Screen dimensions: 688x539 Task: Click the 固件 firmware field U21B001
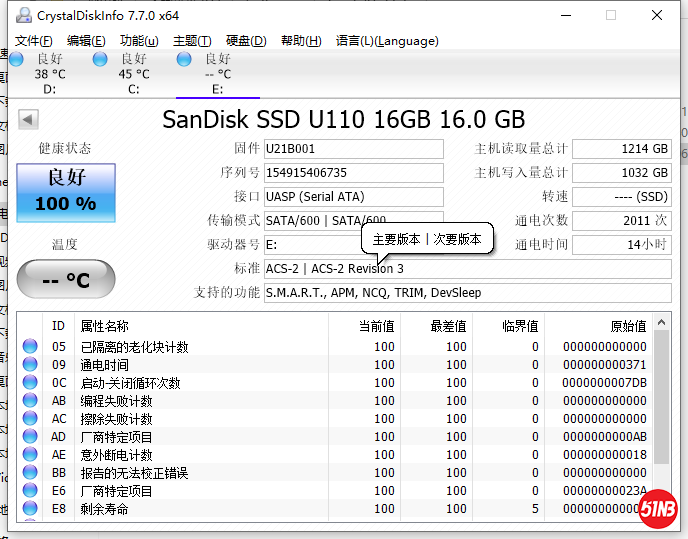pos(352,149)
